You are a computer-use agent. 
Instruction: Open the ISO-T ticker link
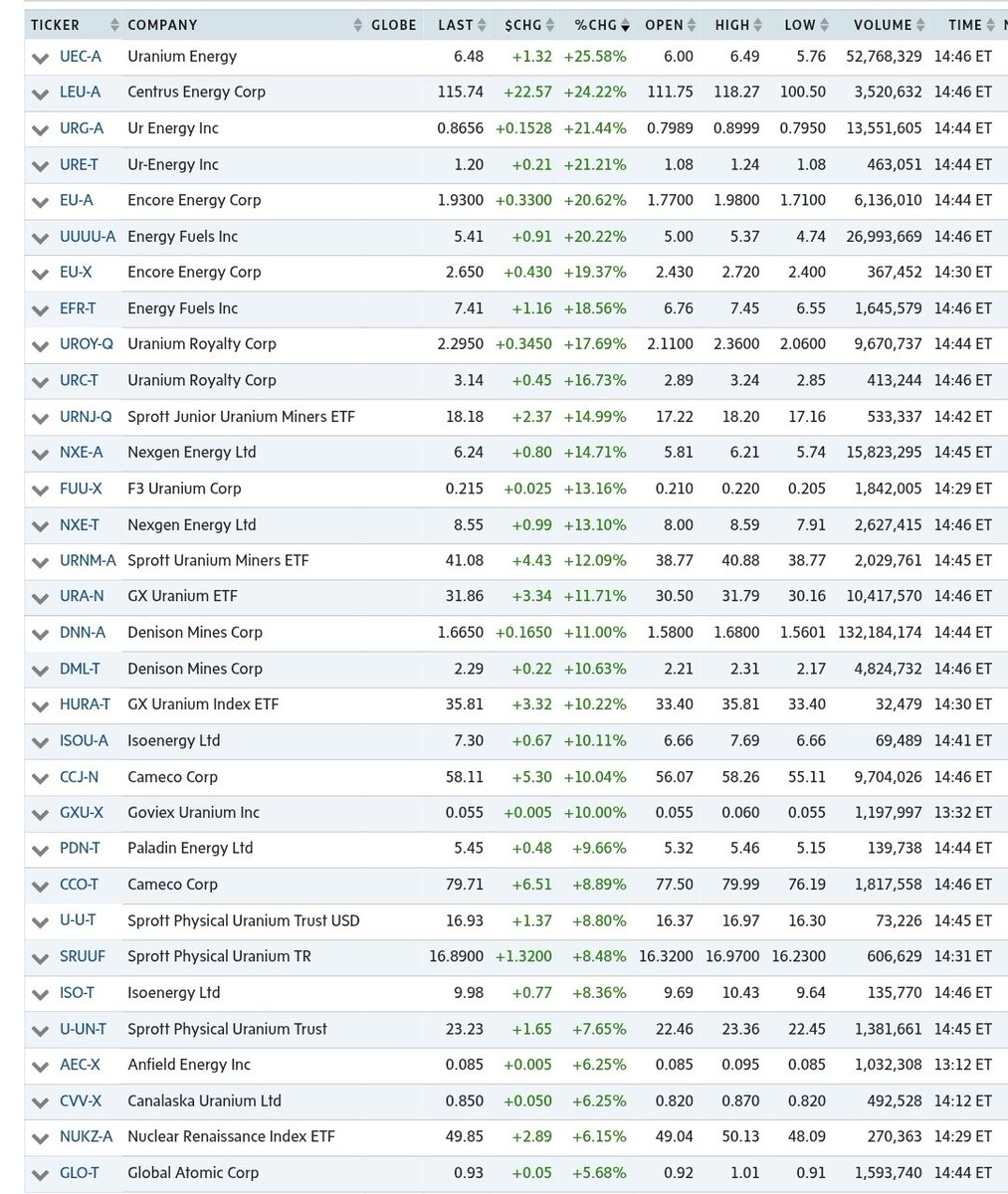click(x=77, y=992)
